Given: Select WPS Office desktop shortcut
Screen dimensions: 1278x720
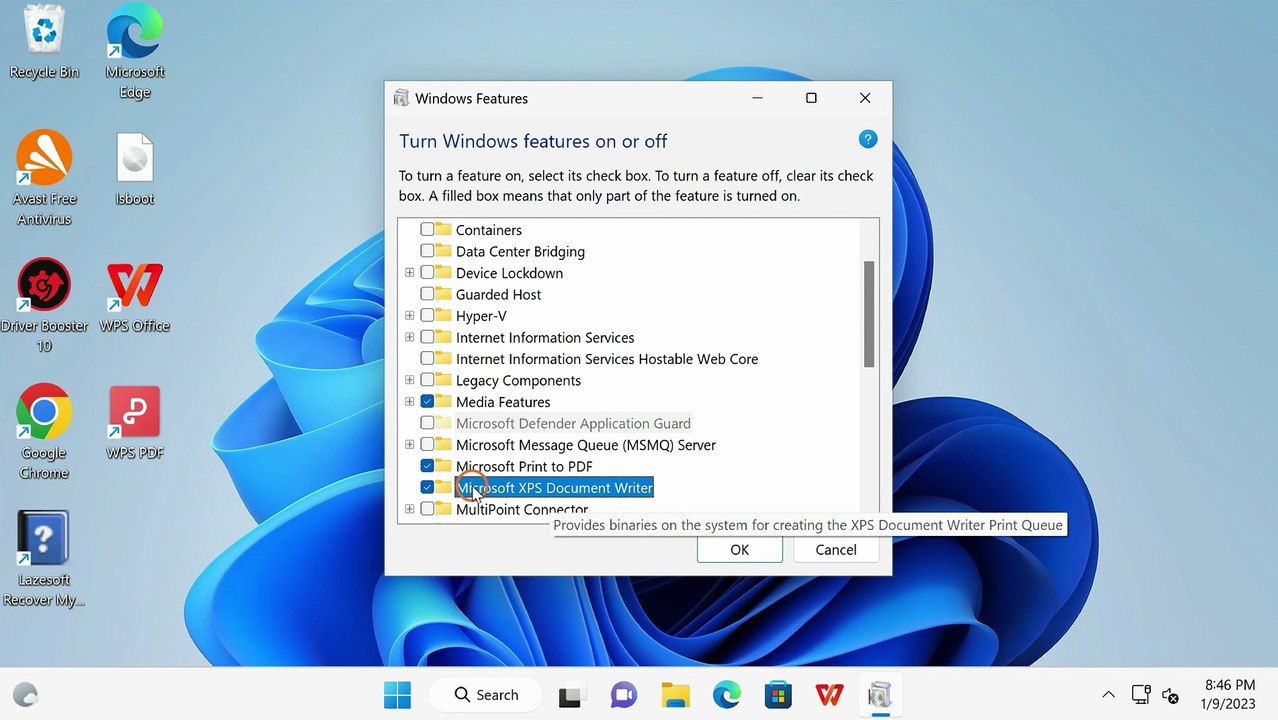Looking at the screenshot, I should coord(135,297).
